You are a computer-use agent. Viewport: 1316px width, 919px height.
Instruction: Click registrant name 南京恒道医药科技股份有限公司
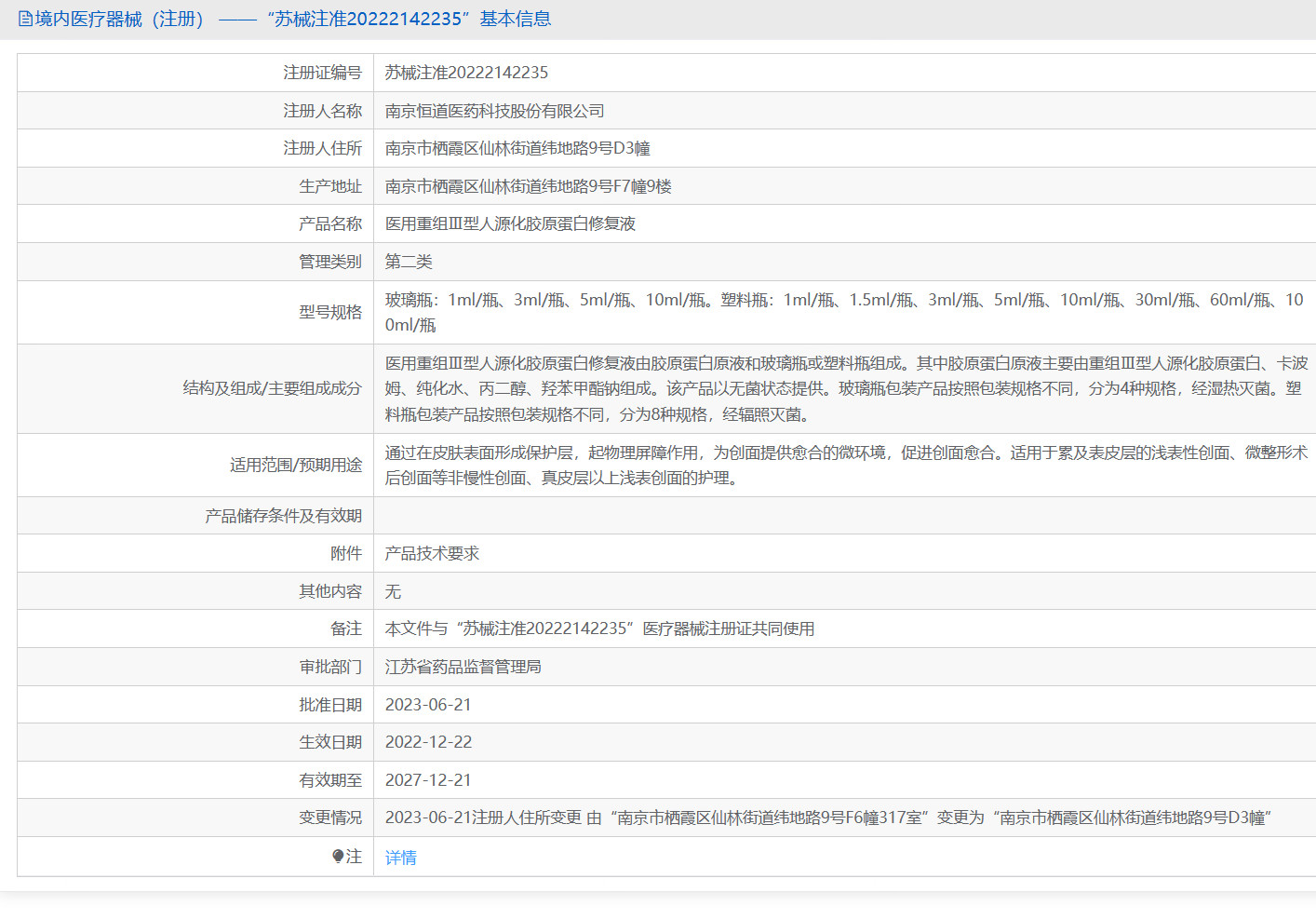[494, 111]
